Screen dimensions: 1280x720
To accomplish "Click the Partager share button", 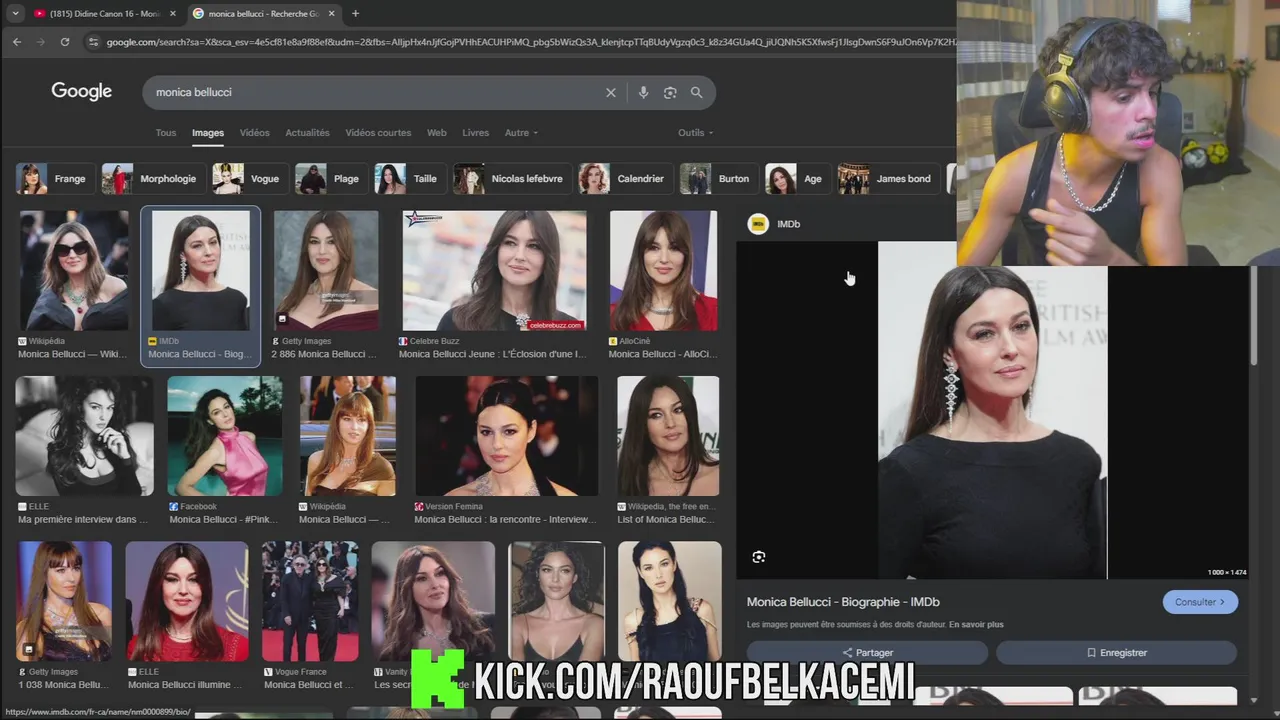I will [867, 652].
